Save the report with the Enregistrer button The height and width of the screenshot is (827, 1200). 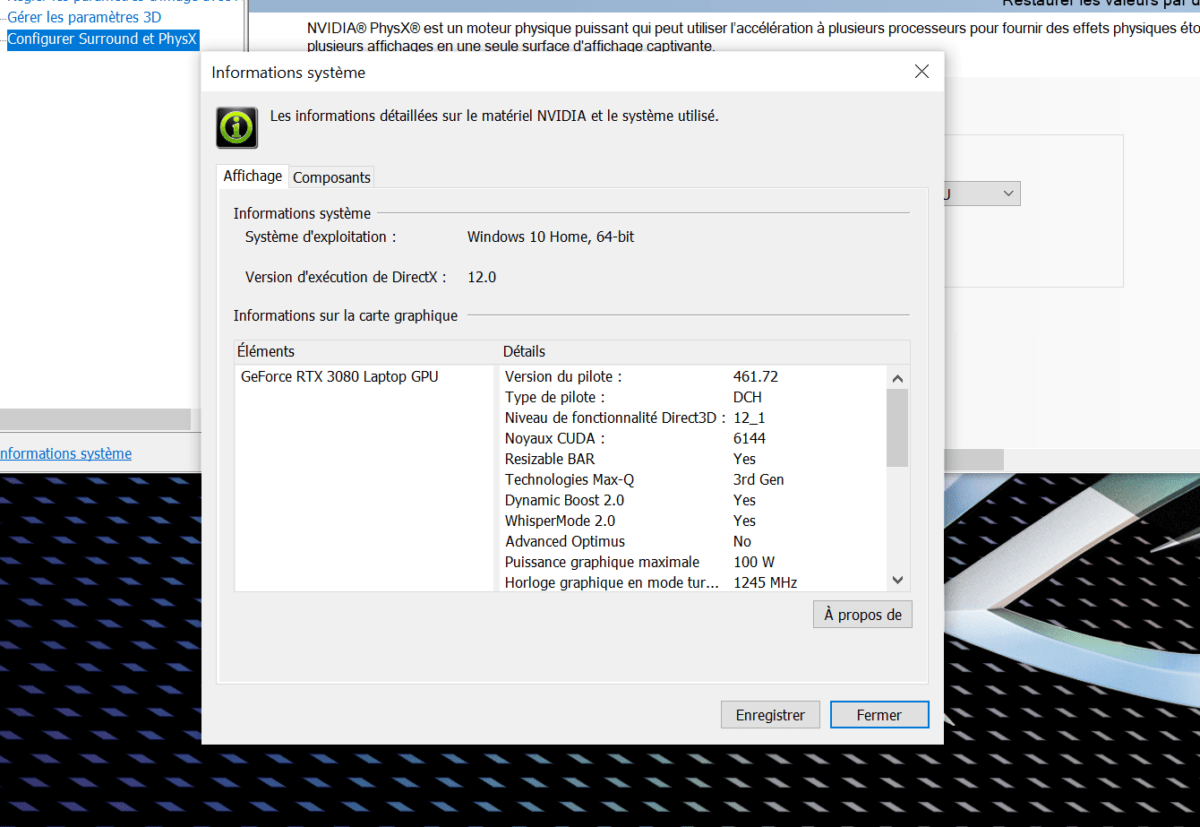(x=770, y=715)
